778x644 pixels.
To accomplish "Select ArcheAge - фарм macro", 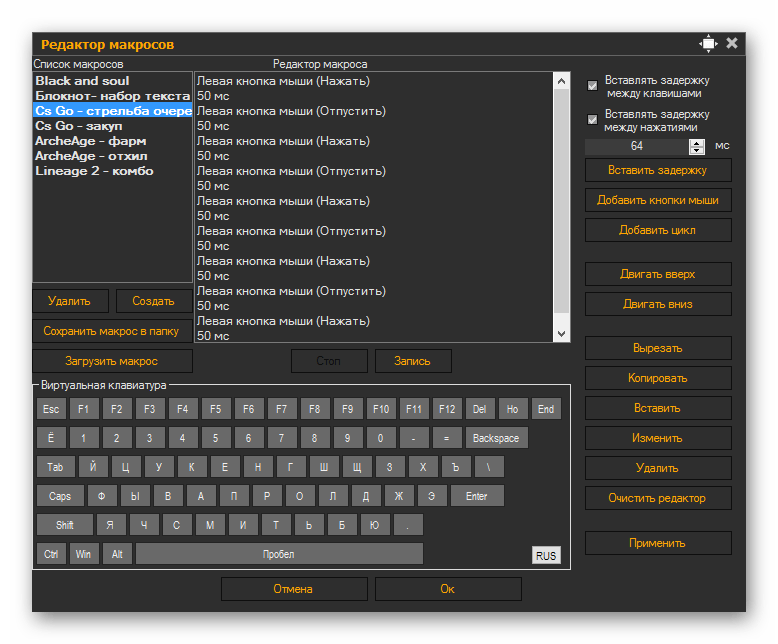I will click(112, 141).
